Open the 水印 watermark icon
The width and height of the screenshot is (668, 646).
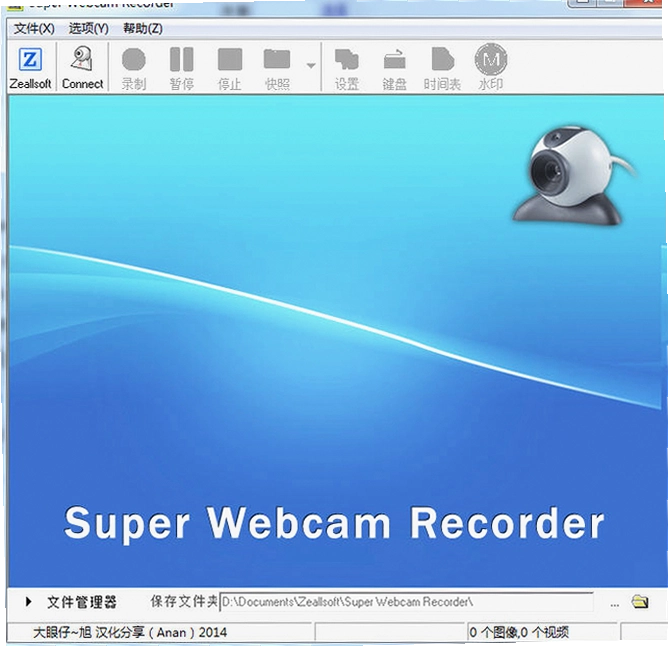[491, 68]
